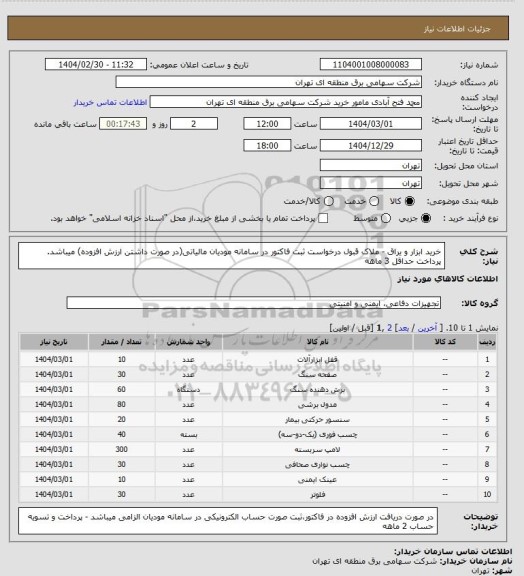The image size is (524, 576).
Task: Click the delivery province field تهران
Action: point(371,165)
